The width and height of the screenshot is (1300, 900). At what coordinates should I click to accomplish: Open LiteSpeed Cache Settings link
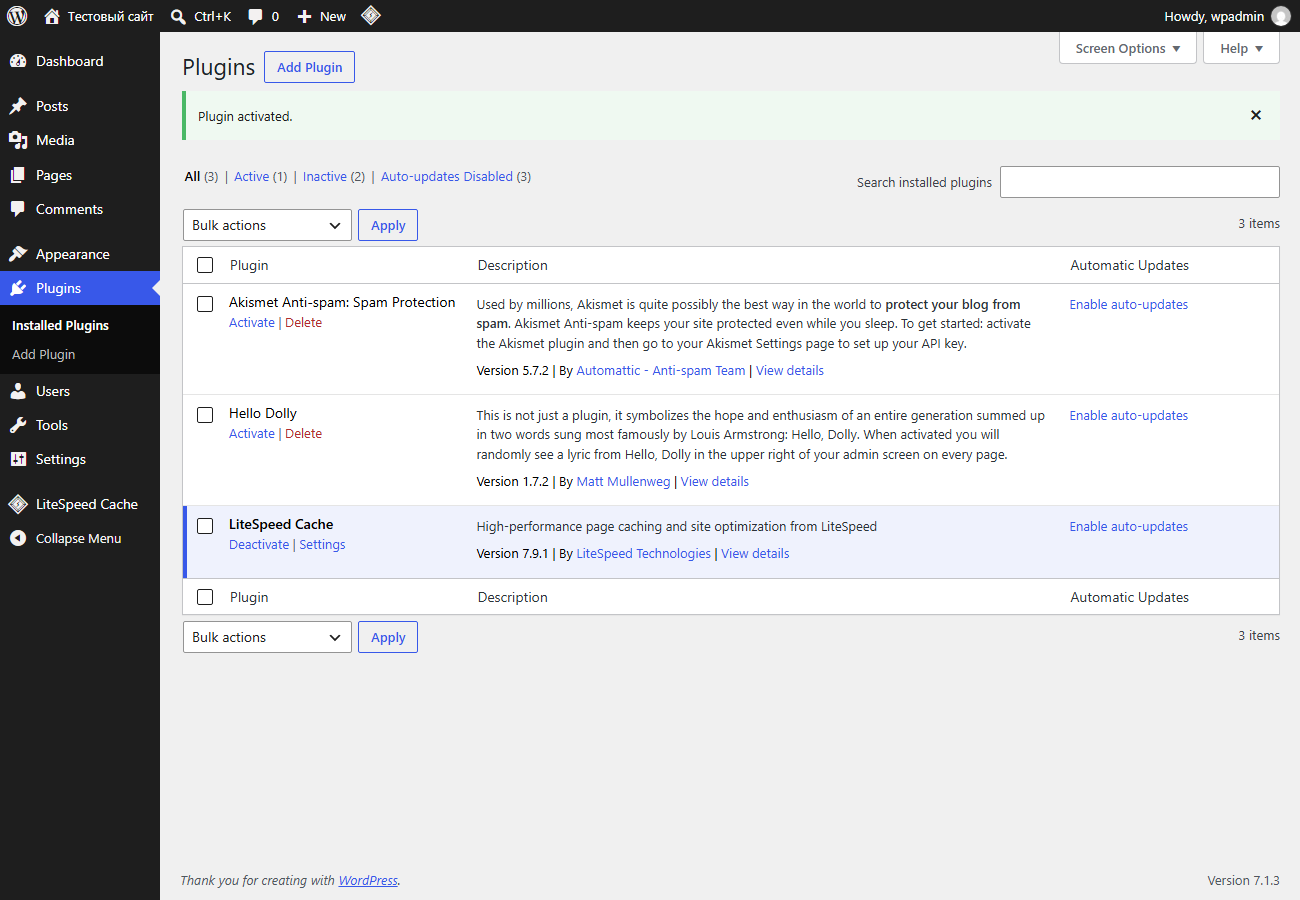[x=322, y=545]
